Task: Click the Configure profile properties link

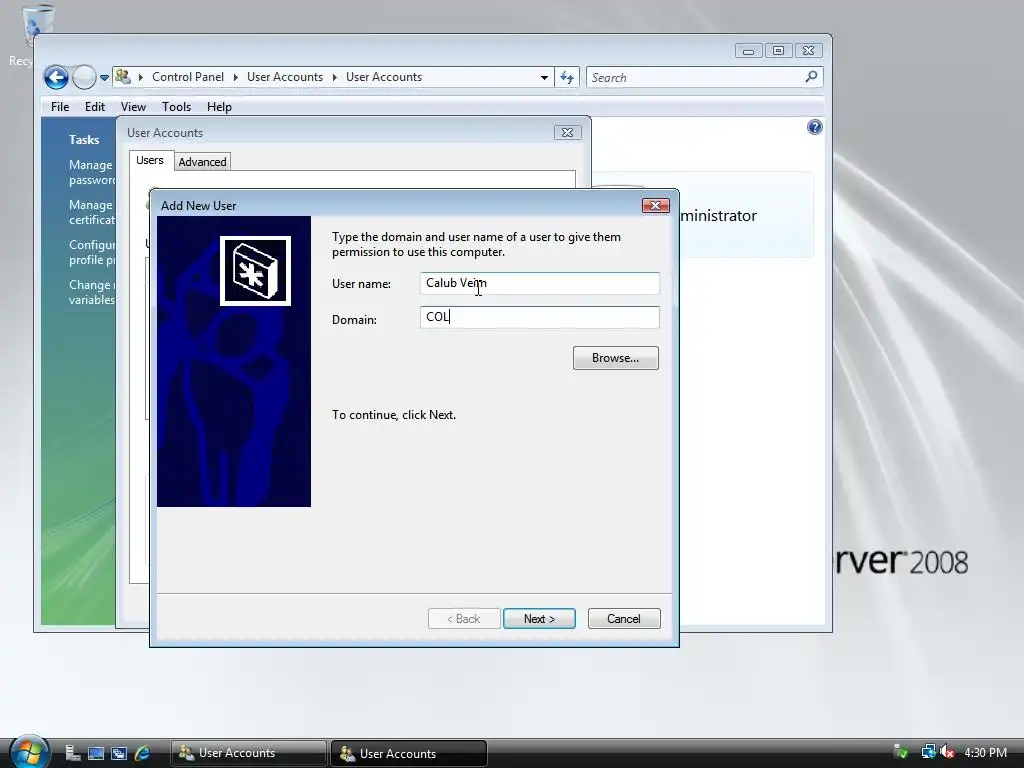Action: (x=92, y=252)
